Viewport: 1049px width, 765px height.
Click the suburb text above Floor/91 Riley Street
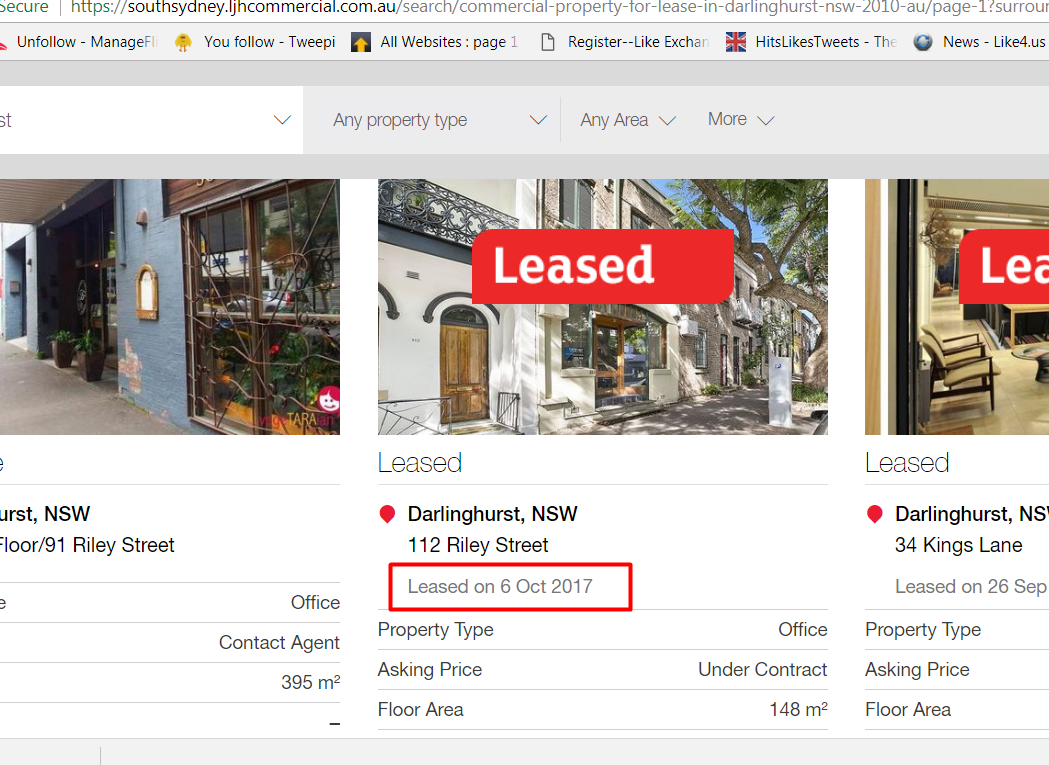point(45,514)
